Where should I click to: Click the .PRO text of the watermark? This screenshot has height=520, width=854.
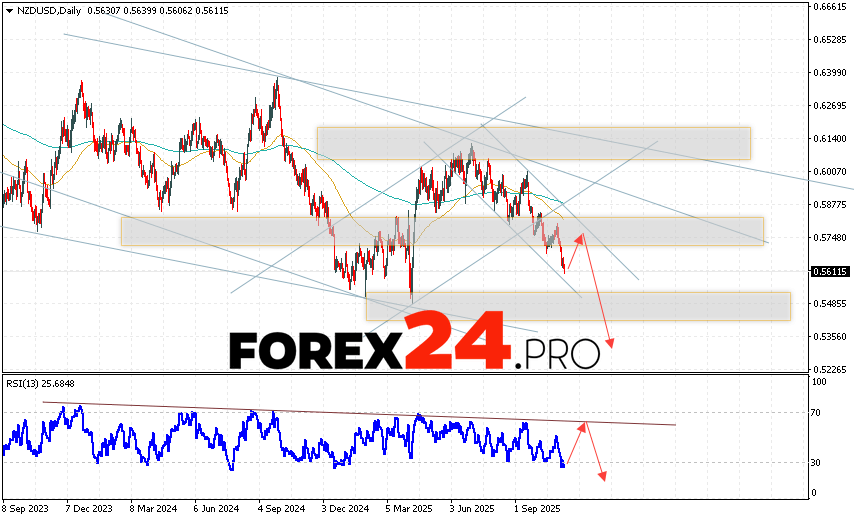coord(558,354)
